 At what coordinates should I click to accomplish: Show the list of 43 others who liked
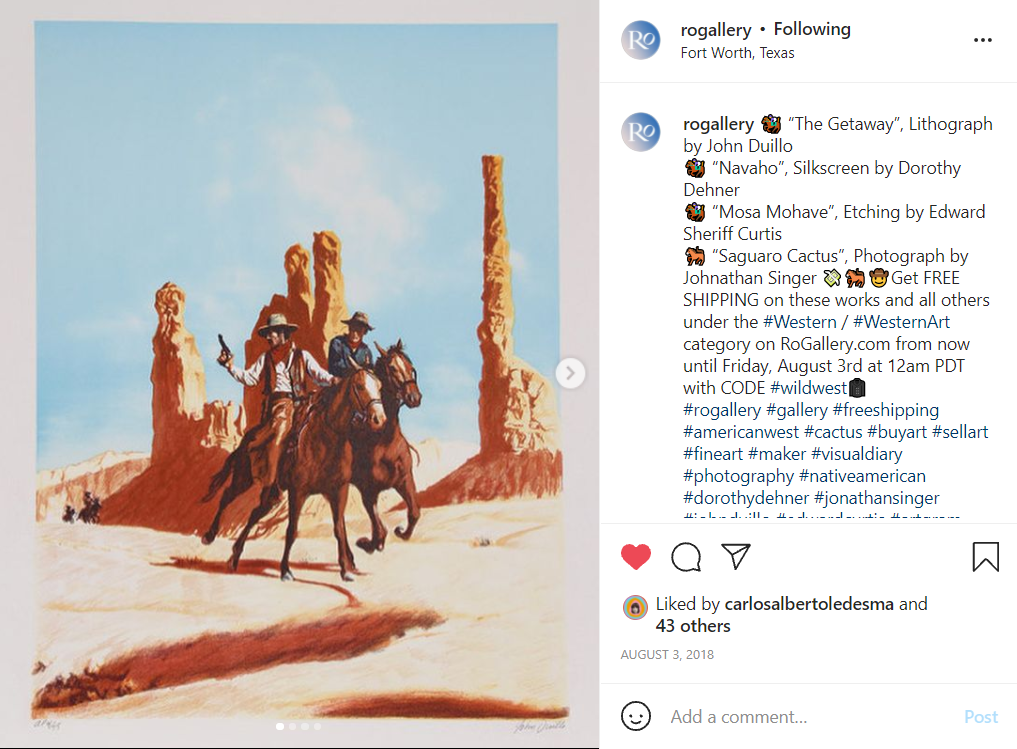tap(693, 626)
